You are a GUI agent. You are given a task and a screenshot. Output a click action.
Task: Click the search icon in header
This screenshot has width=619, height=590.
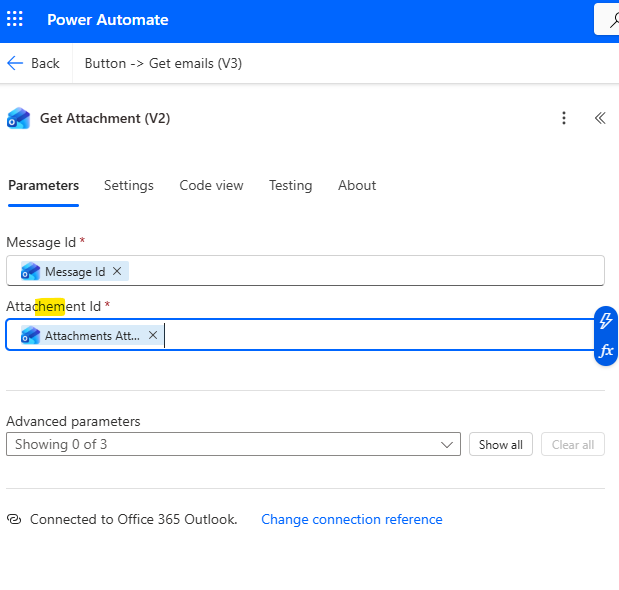point(613,19)
